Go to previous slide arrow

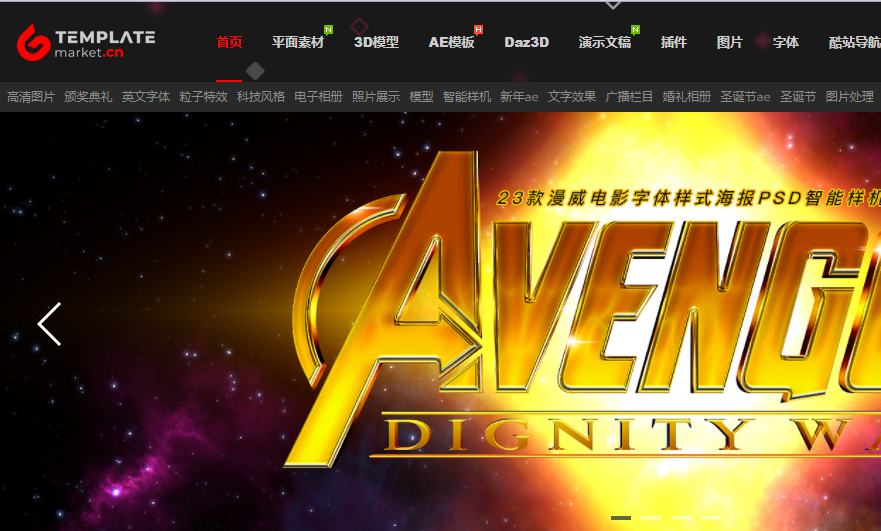click(49, 324)
